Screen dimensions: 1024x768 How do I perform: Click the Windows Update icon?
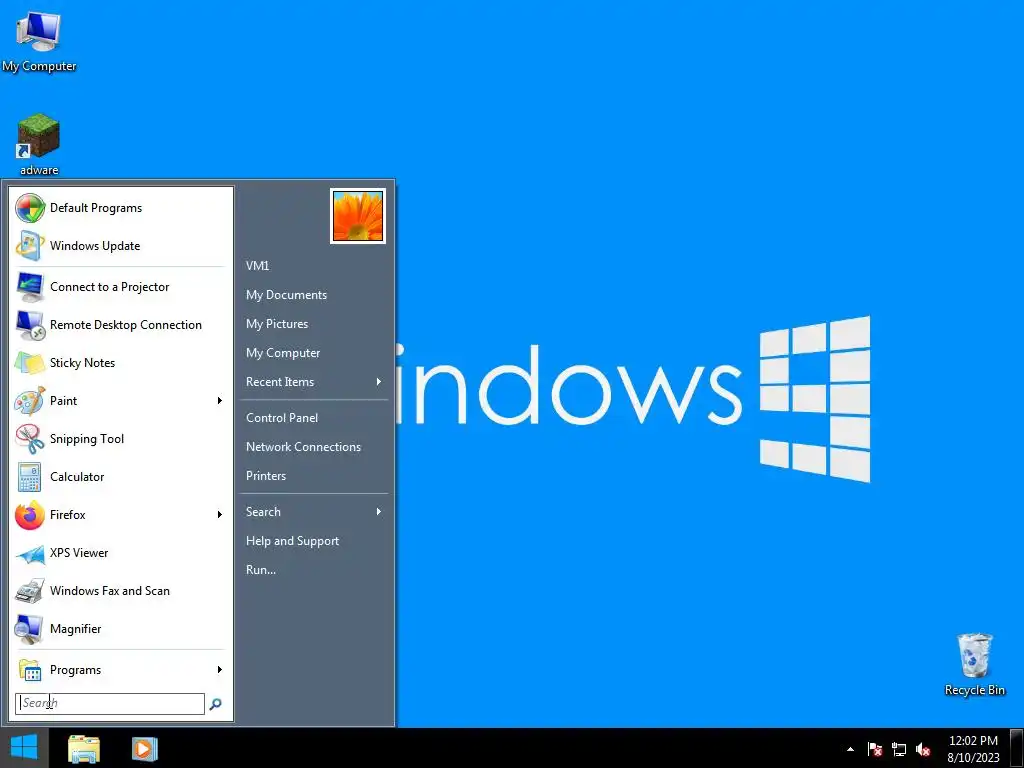(30, 246)
